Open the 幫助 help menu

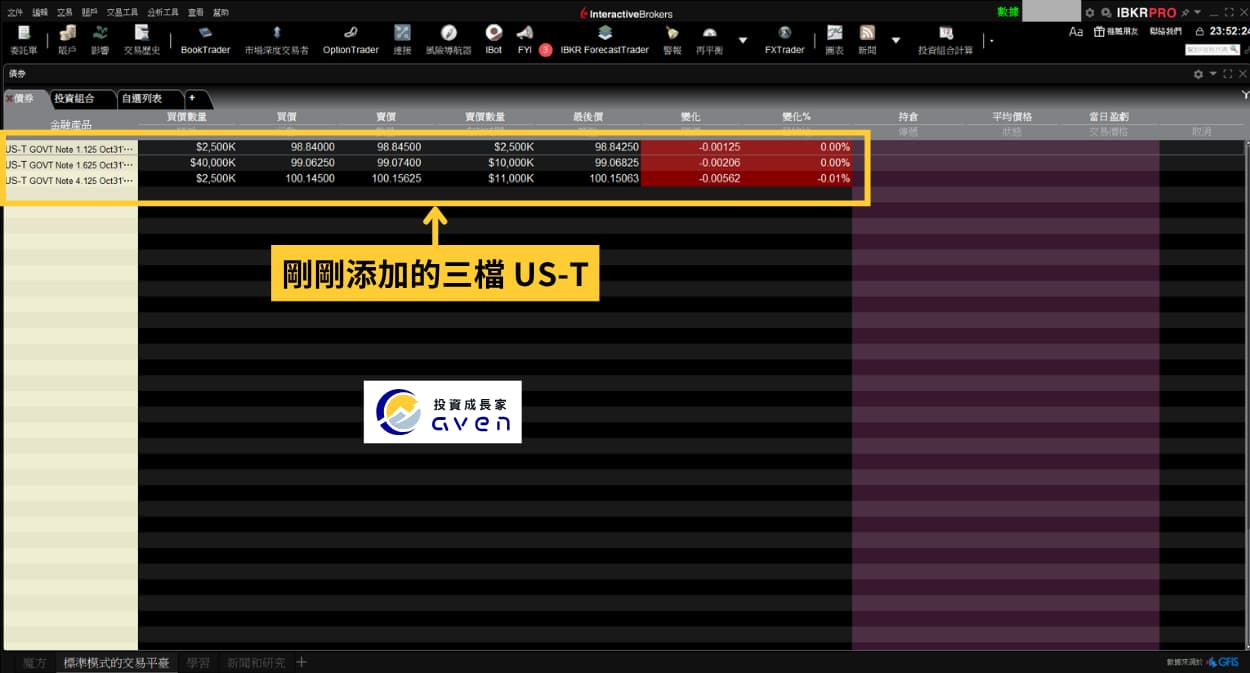click(220, 13)
